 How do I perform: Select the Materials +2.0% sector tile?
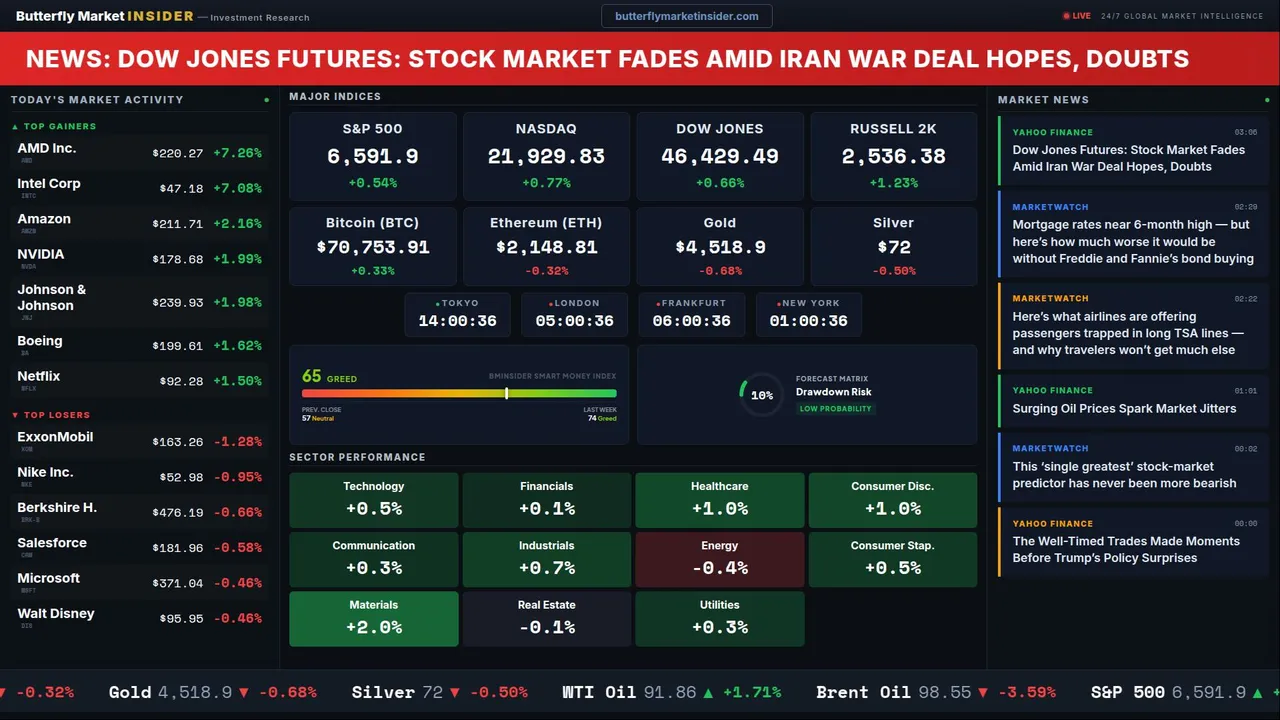[374, 618]
